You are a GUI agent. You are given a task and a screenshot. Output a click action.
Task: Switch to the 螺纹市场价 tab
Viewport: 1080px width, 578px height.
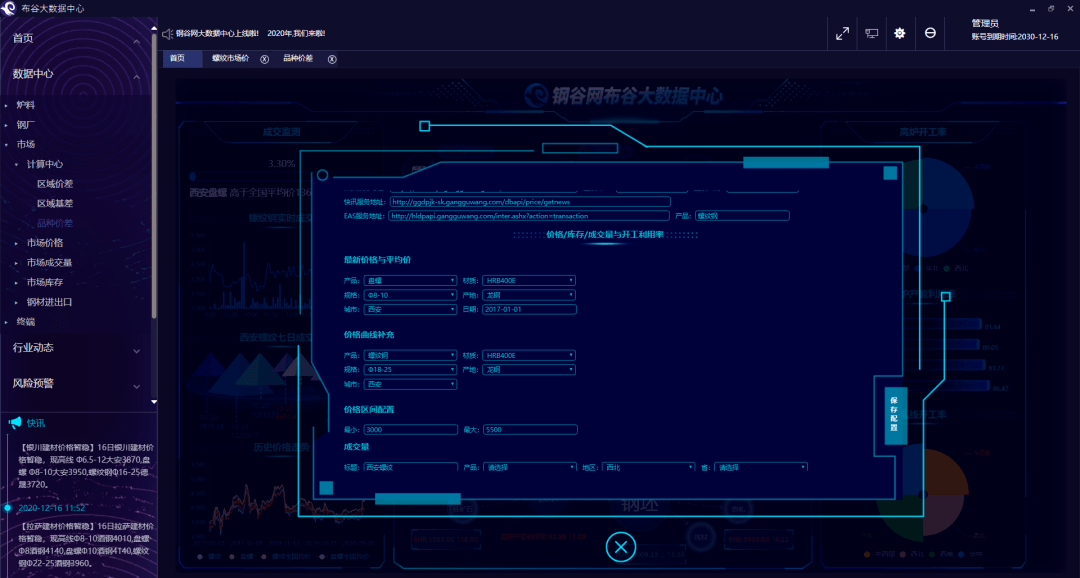click(231, 59)
